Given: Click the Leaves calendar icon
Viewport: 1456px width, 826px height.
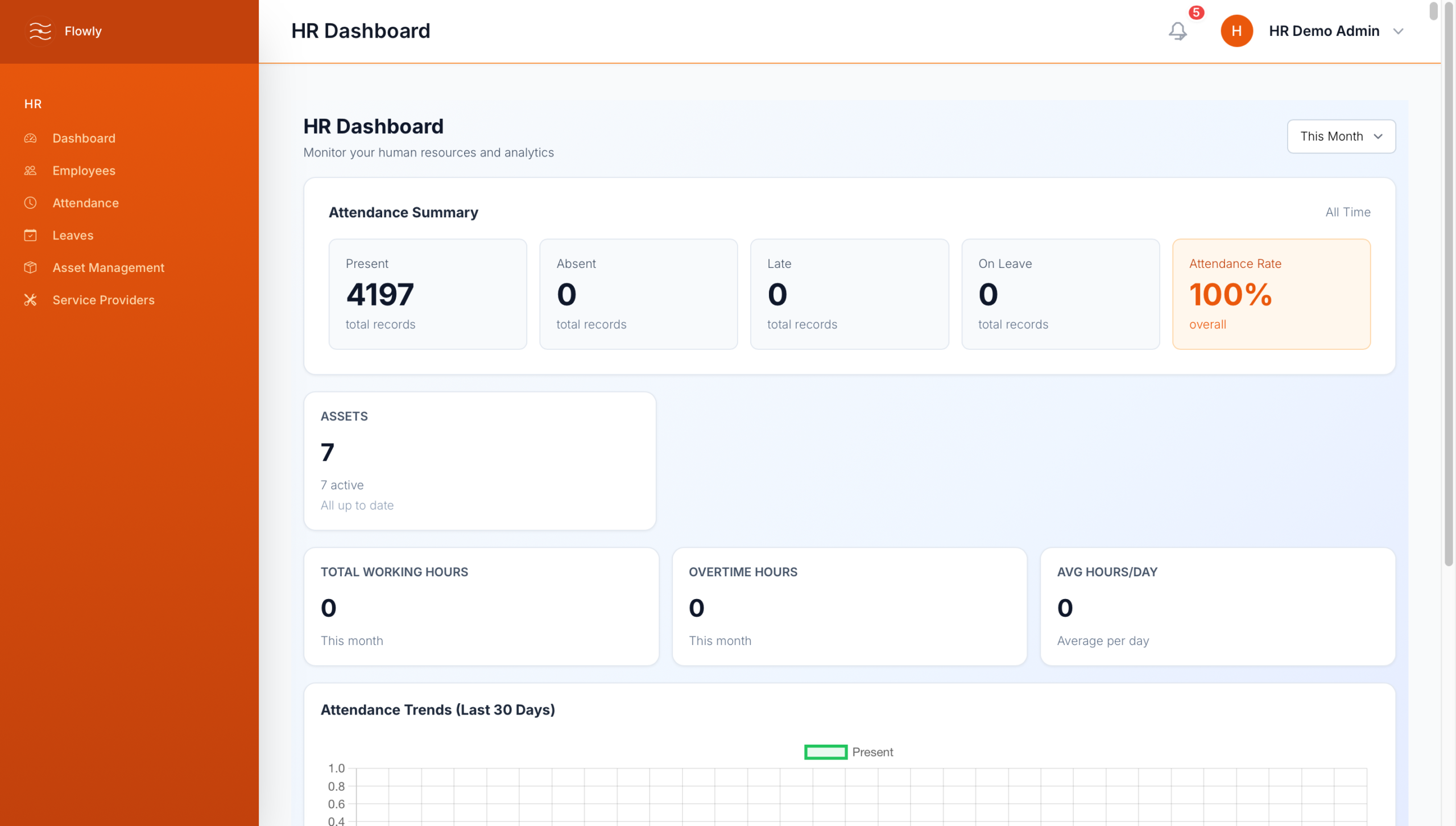Looking at the screenshot, I should point(30,236).
